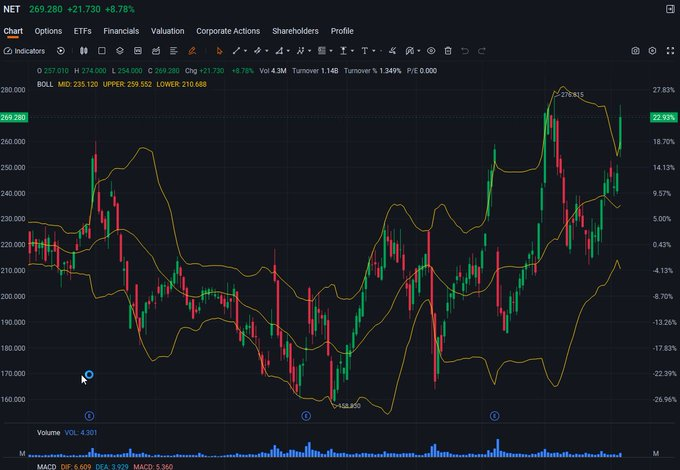The width and height of the screenshot is (680, 470).
Task: Take a chart snapshot with camera icon
Action: click(x=635, y=51)
